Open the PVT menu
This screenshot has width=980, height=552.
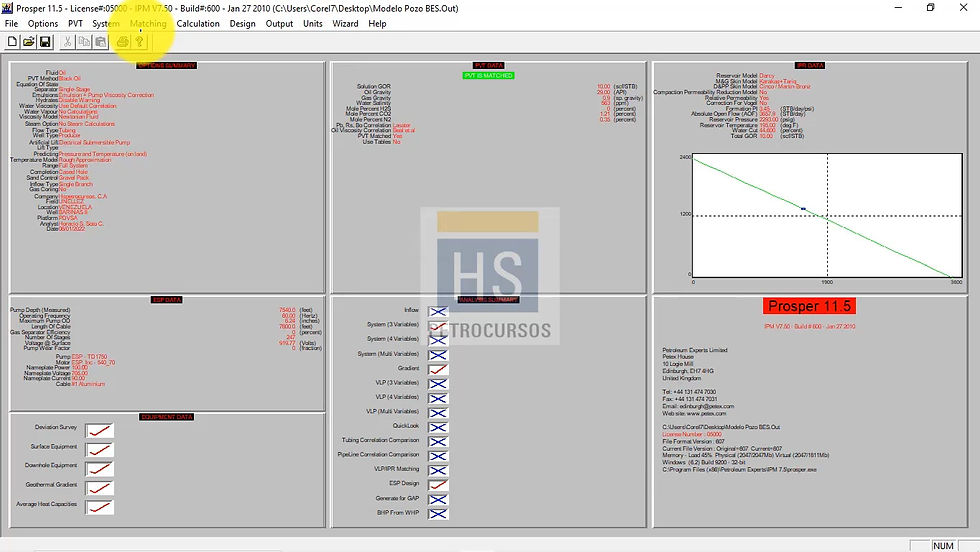tap(76, 24)
